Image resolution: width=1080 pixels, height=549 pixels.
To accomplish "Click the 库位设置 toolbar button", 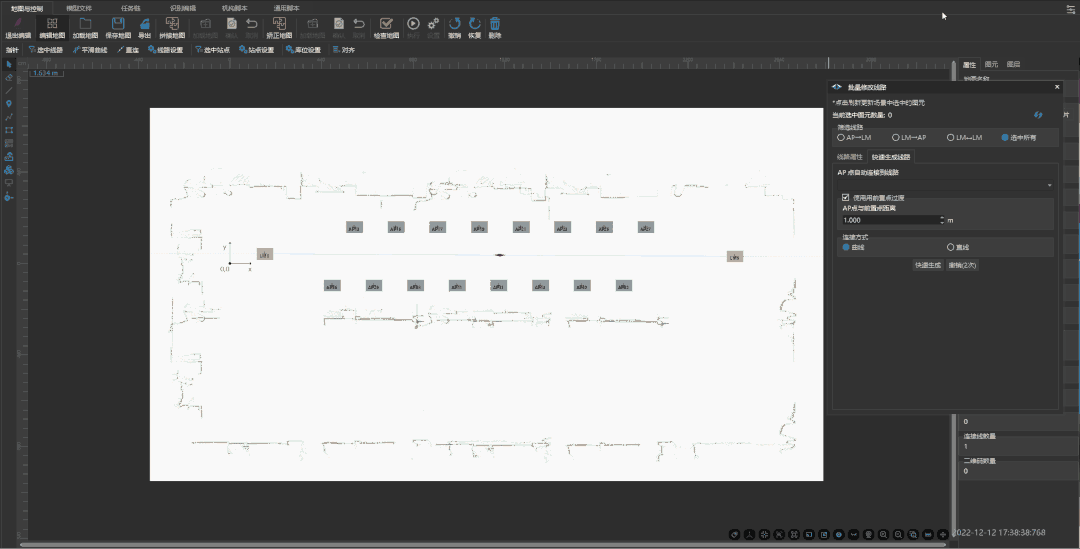I will tap(303, 50).
